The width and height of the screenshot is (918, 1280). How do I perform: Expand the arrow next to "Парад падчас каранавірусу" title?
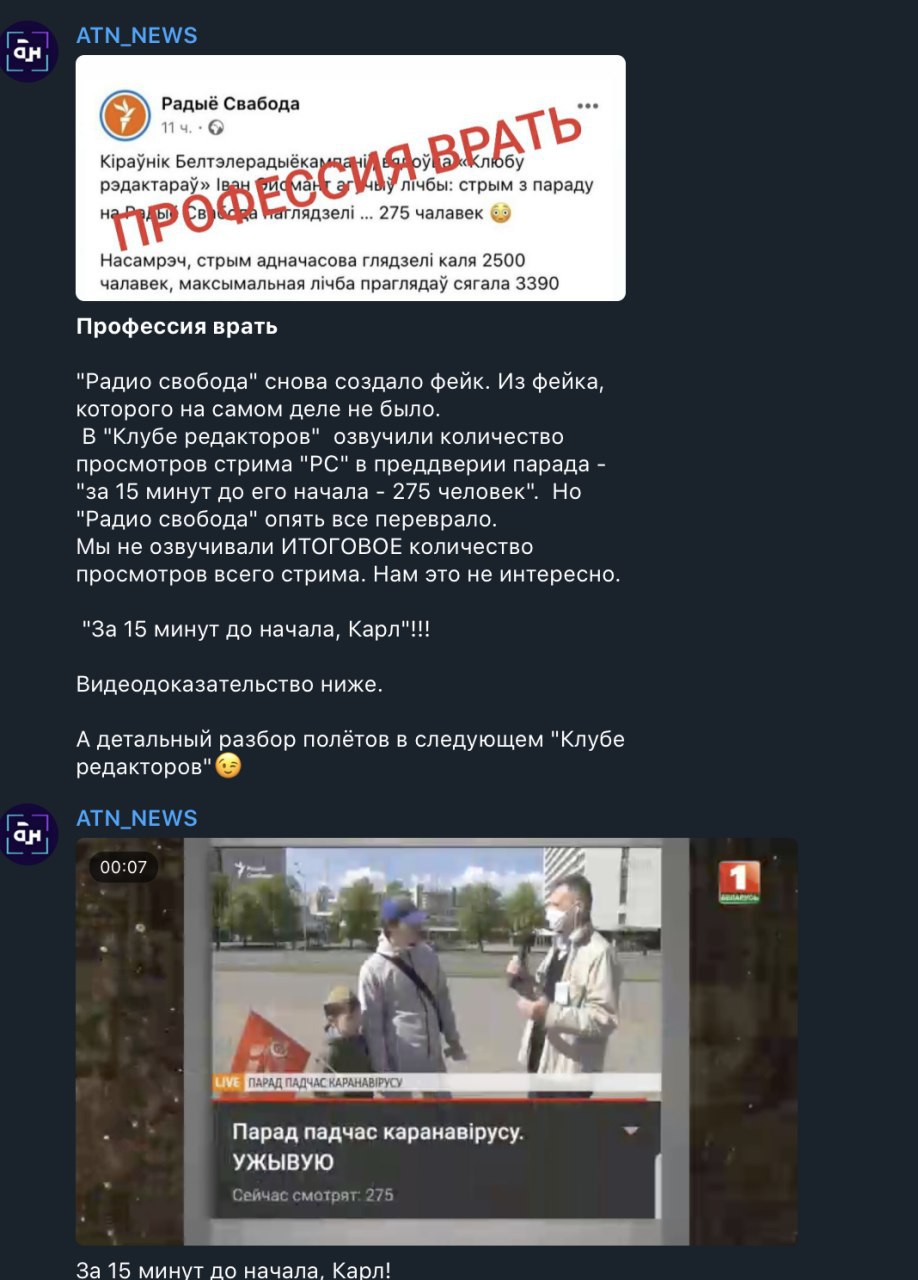tap(630, 1131)
